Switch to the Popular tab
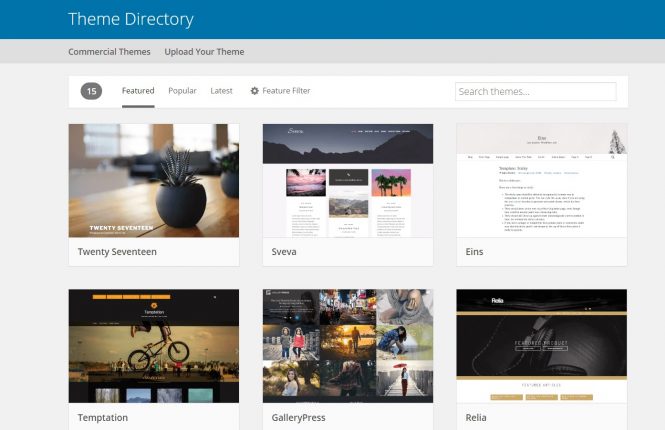 pos(182,91)
